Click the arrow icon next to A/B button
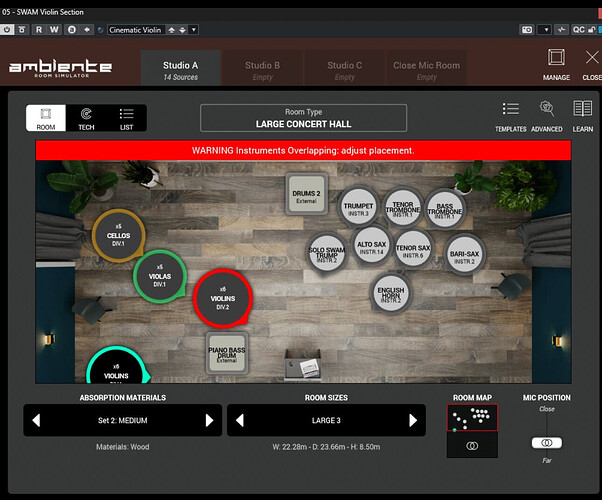The height and width of the screenshot is (500, 602). click(87, 30)
